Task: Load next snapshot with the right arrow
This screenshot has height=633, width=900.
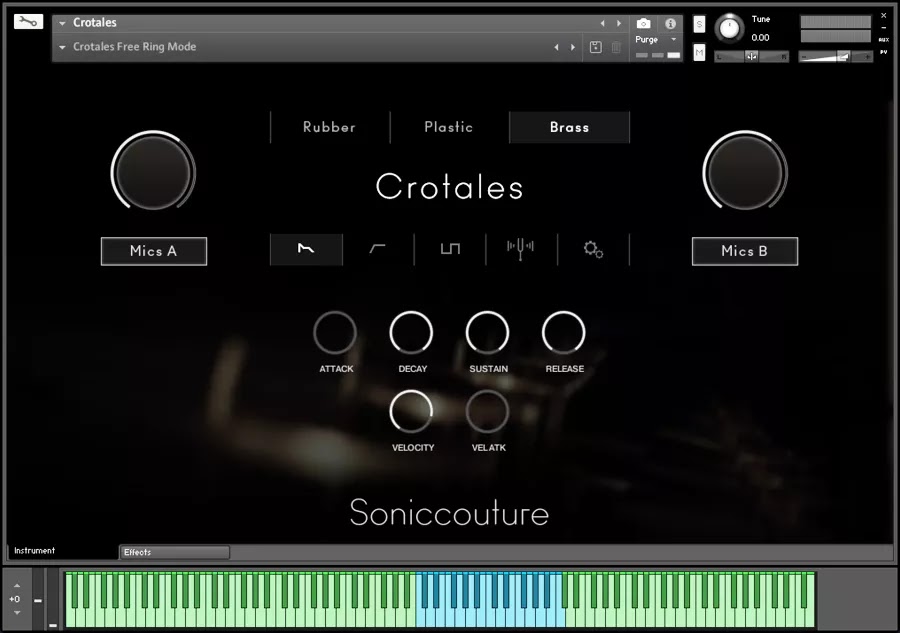Action: coord(573,46)
